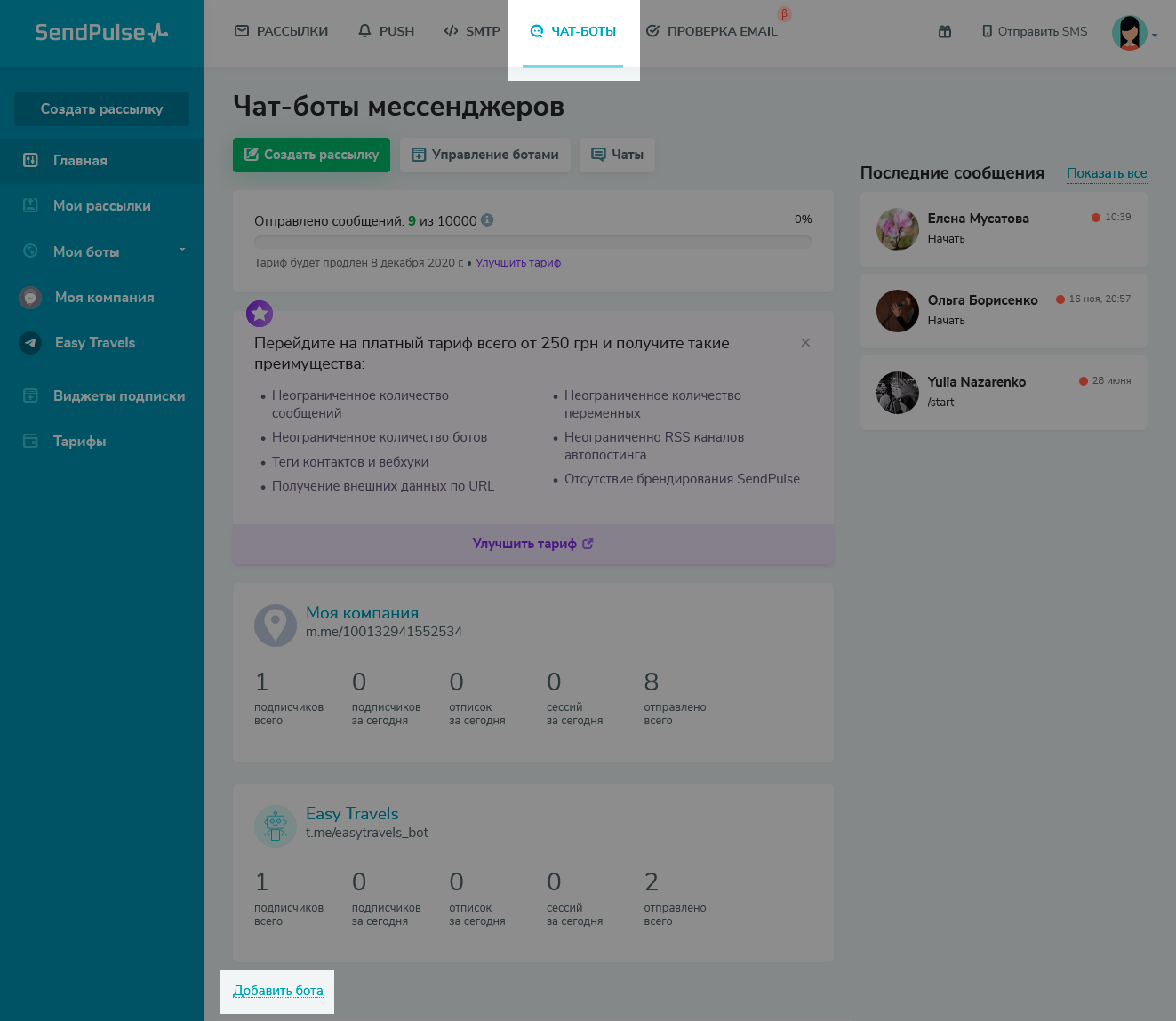Viewport: 1176px width, 1021px height.
Task: Click Моя компания location pin icon
Action: (x=276, y=626)
